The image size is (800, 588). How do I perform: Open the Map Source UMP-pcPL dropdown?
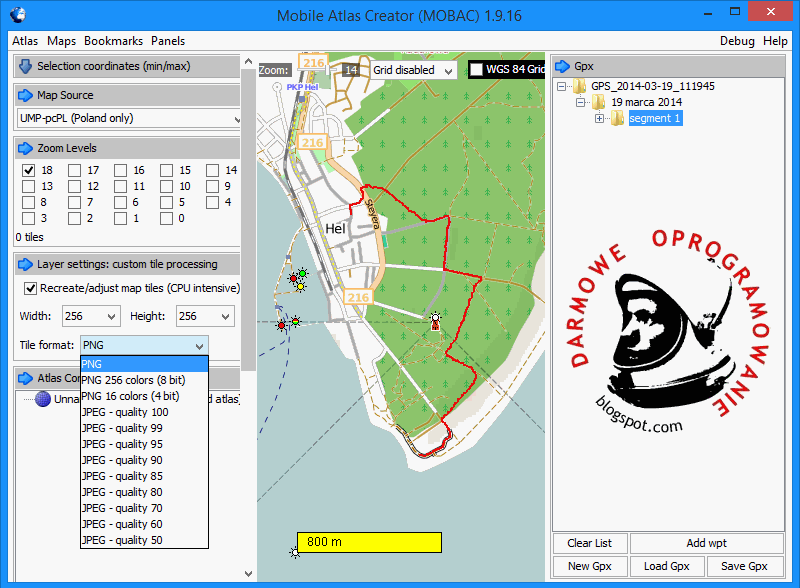129,118
